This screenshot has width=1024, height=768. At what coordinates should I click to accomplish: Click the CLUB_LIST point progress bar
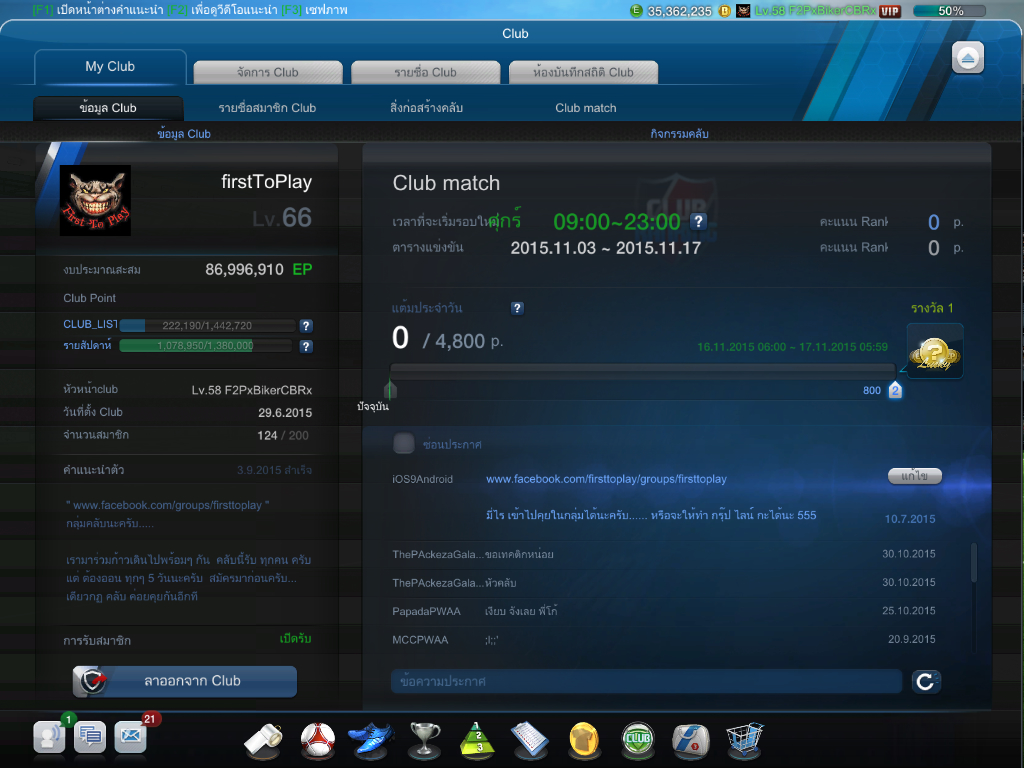click(207, 325)
